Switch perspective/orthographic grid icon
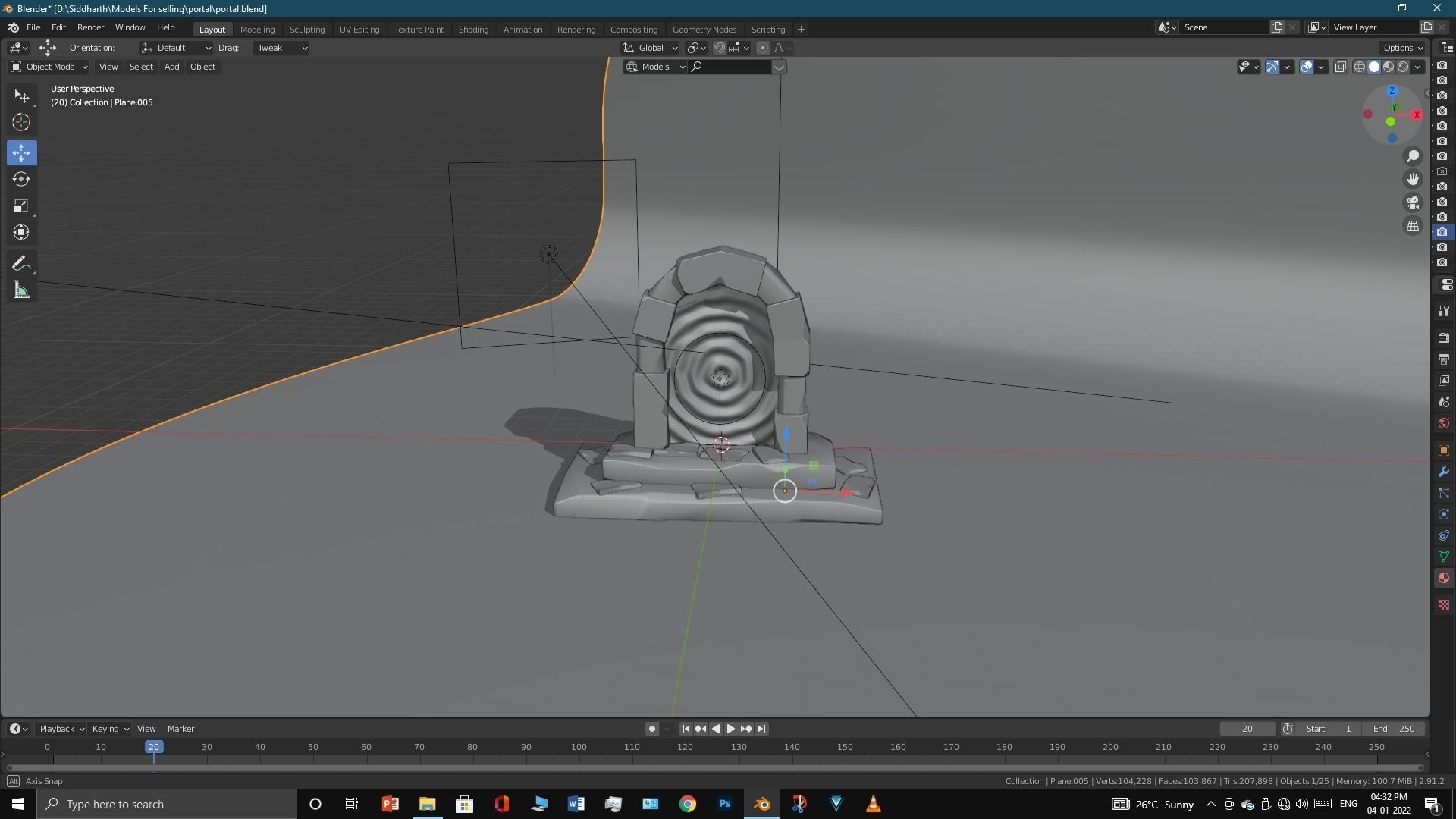The width and height of the screenshot is (1456, 819). [x=1413, y=226]
